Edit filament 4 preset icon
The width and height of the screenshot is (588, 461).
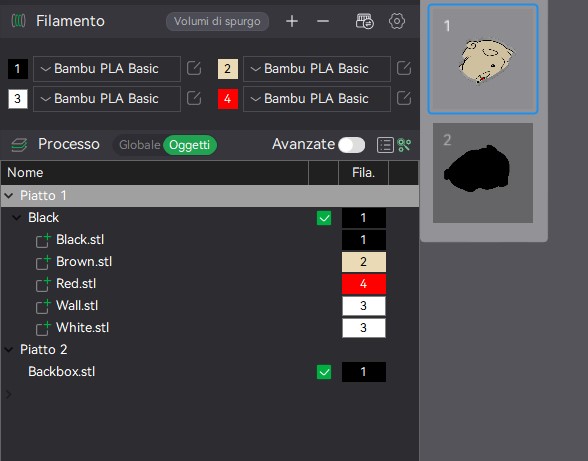click(404, 99)
